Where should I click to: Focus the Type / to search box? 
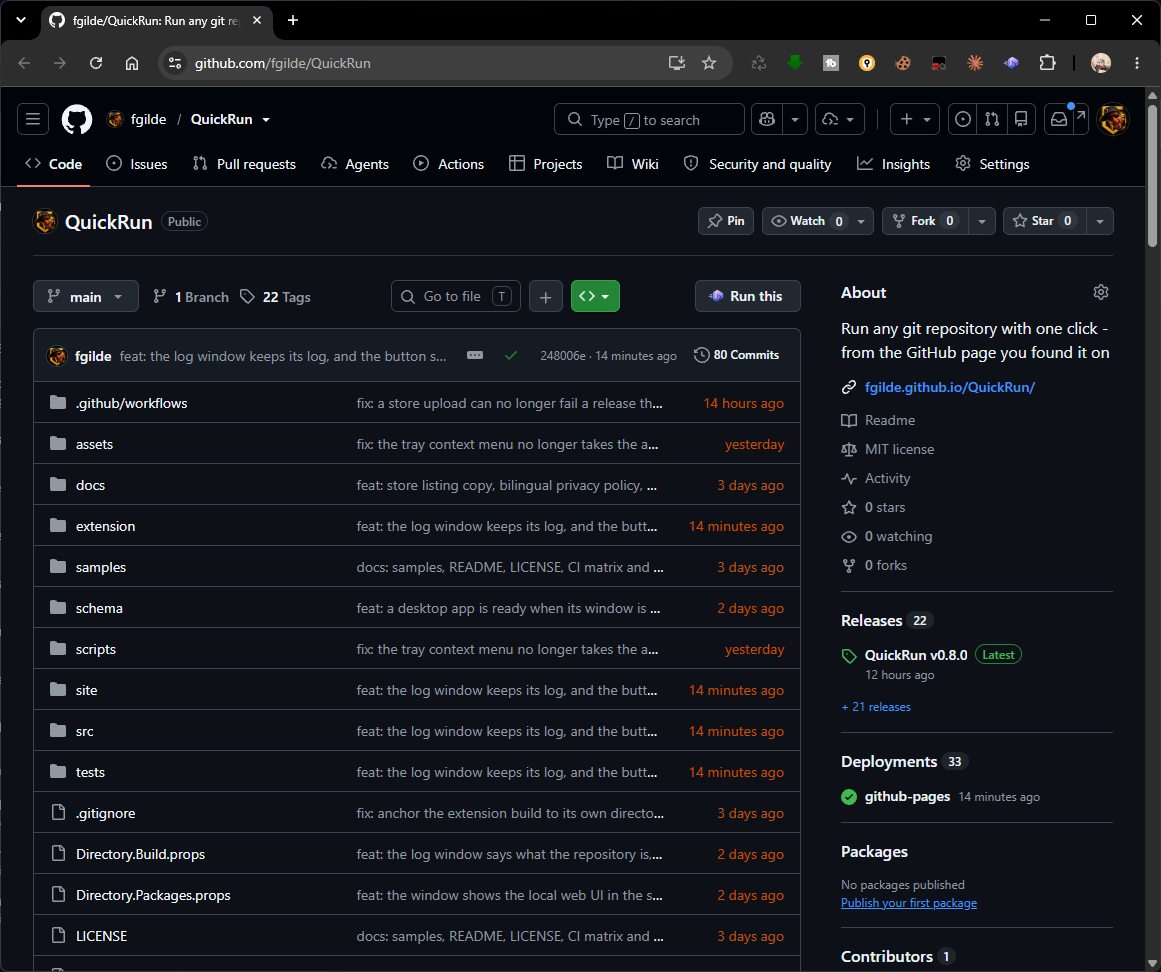click(x=649, y=119)
